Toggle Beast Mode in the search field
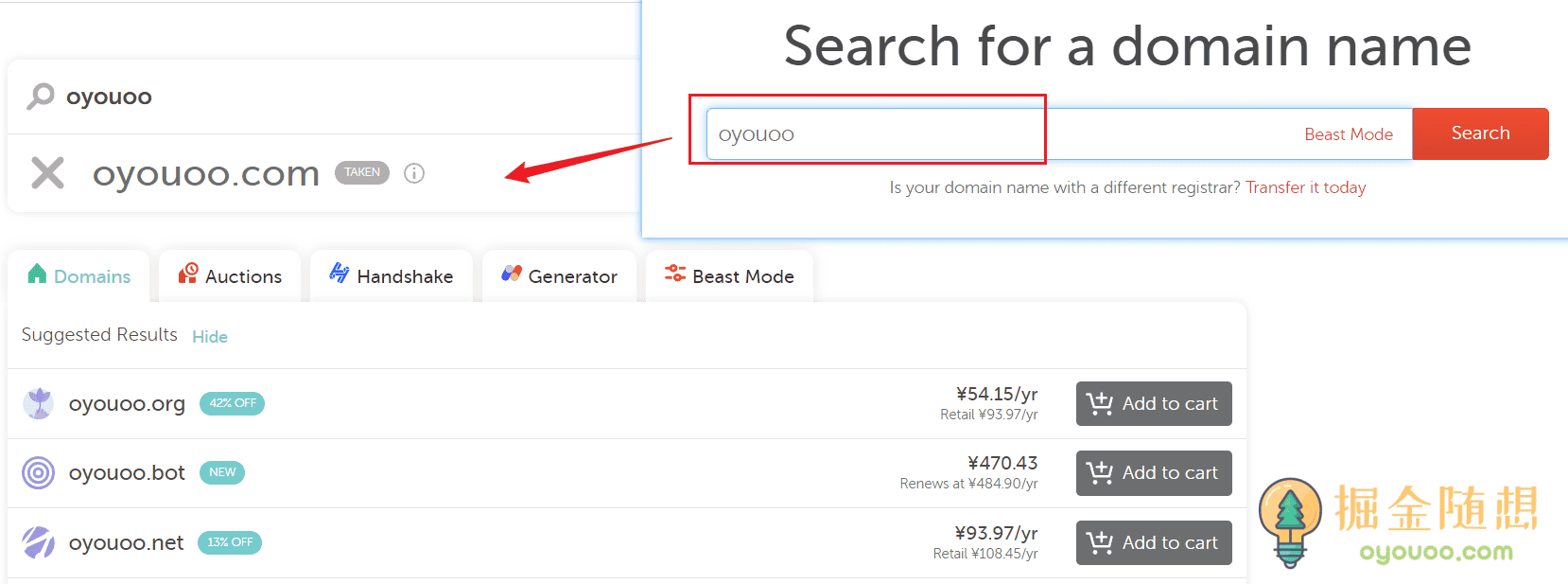 [x=1348, y=134]
